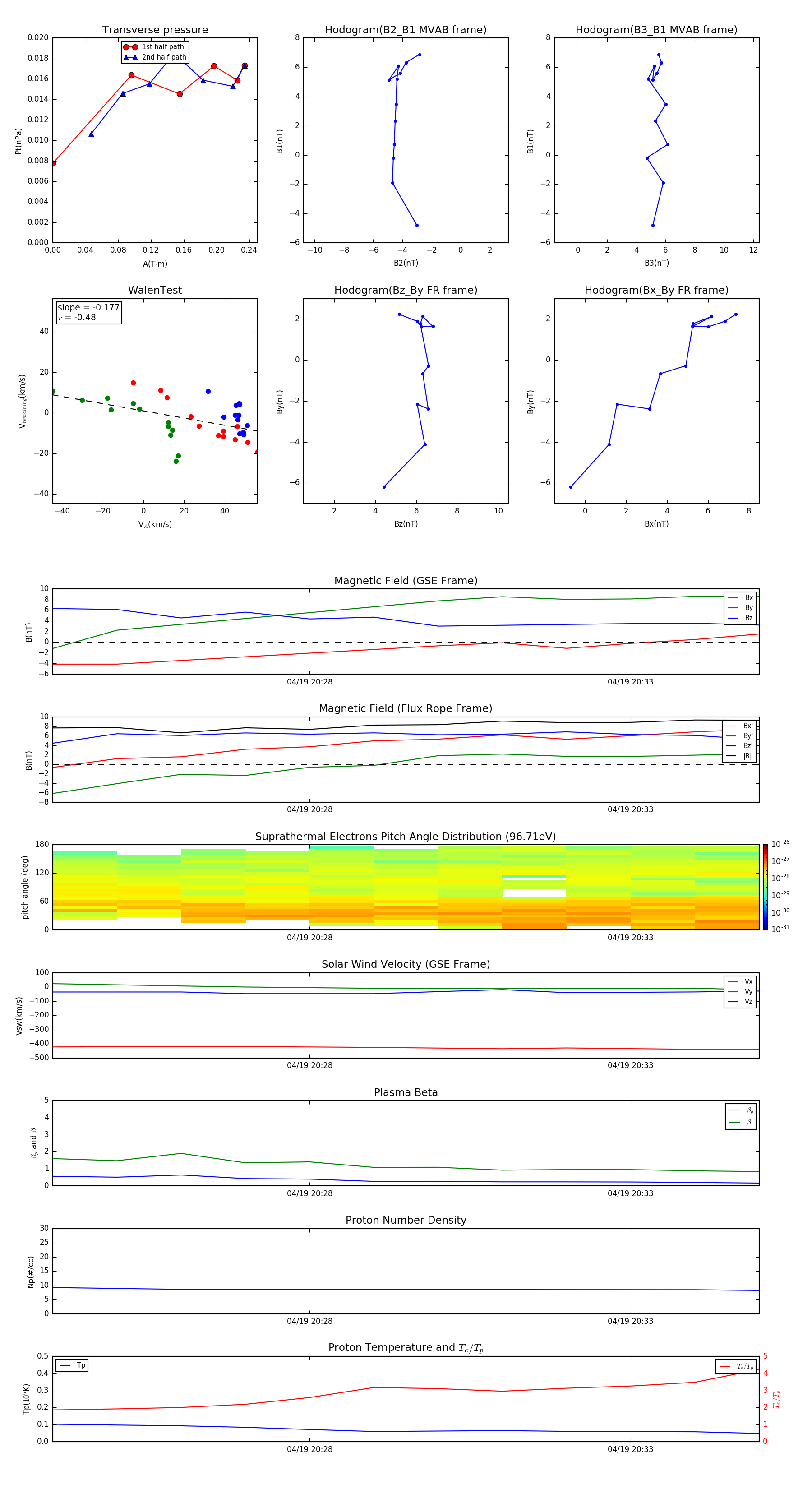This screenshot has width=812, height=1489.
Task: Click the 'Magnetic Field (Flux Rope Frame)' title
Action: 406,709
